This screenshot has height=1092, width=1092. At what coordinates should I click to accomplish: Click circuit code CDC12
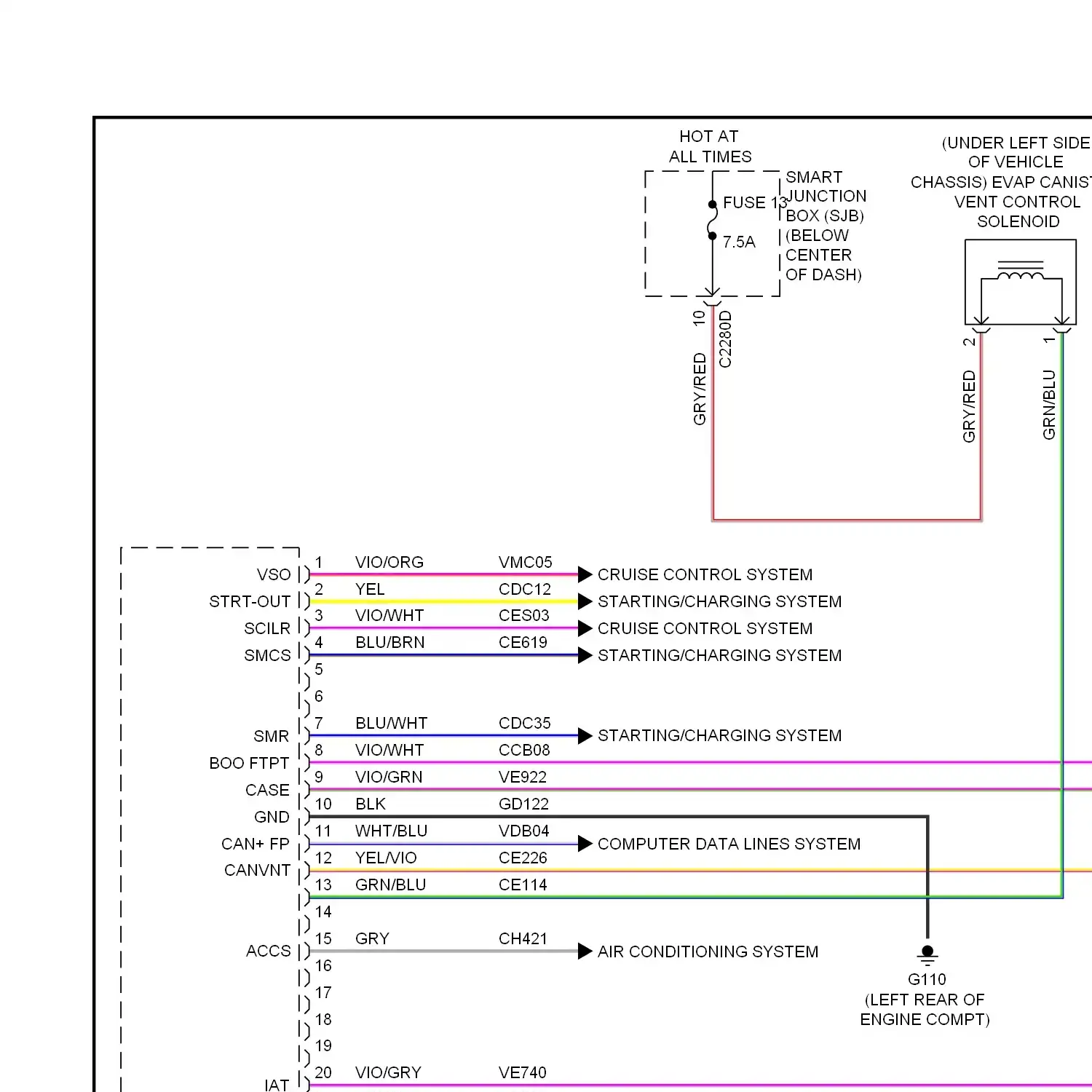click(x=525, y=589)
